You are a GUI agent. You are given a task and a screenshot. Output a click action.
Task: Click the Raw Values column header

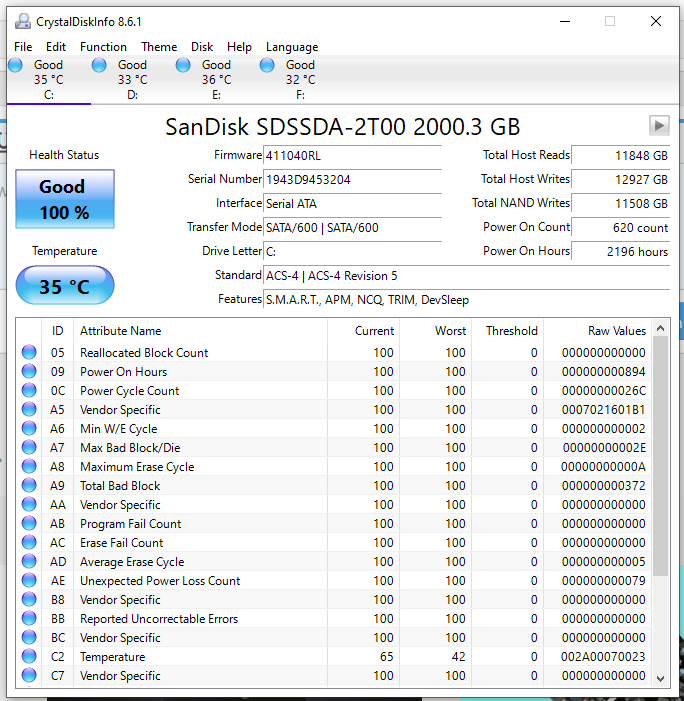pyautogui.click(x=597, y=331)
